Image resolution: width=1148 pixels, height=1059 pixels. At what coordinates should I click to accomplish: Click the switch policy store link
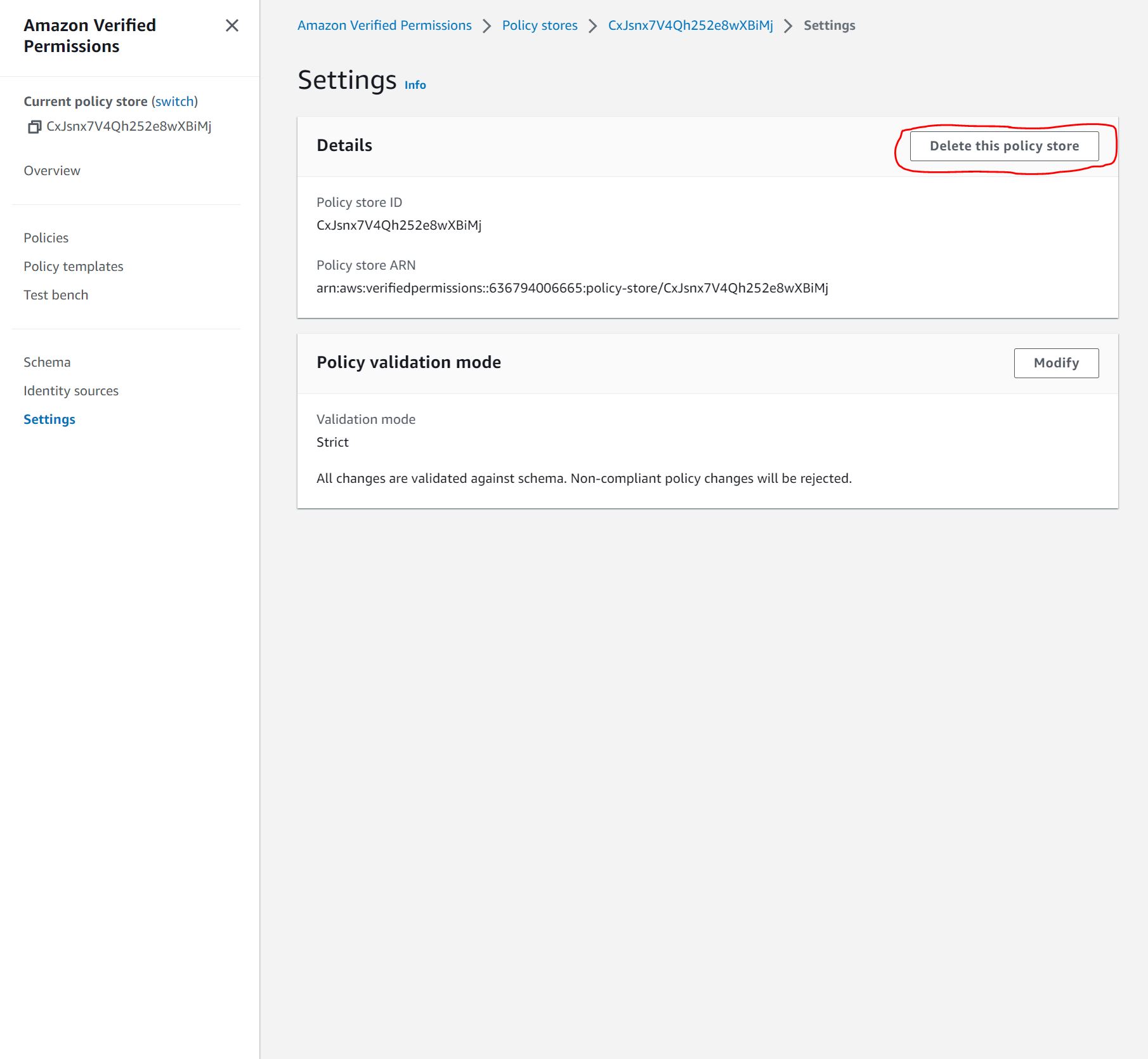pos(174,102)
